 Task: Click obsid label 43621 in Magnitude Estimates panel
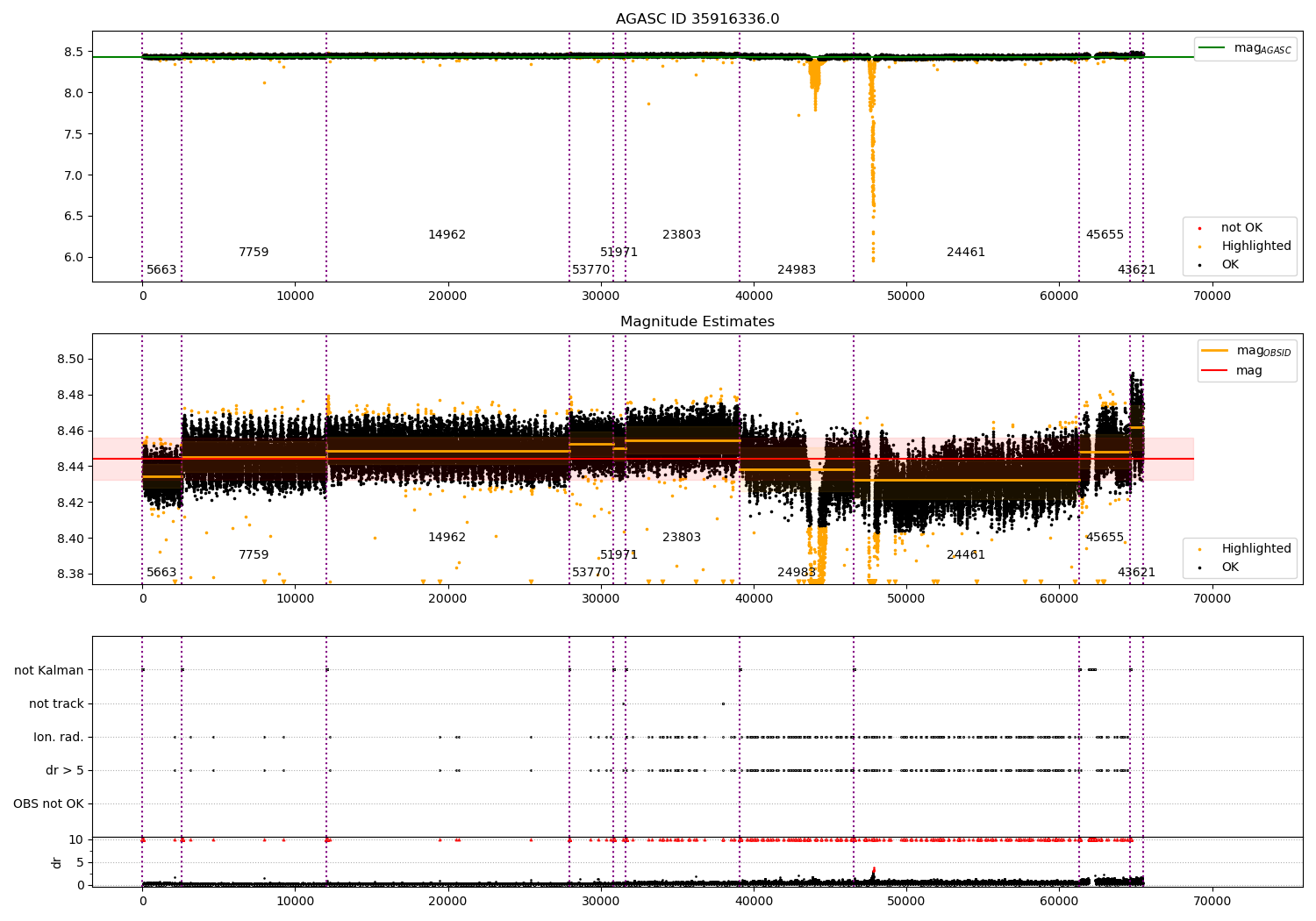click(1136, 573)
